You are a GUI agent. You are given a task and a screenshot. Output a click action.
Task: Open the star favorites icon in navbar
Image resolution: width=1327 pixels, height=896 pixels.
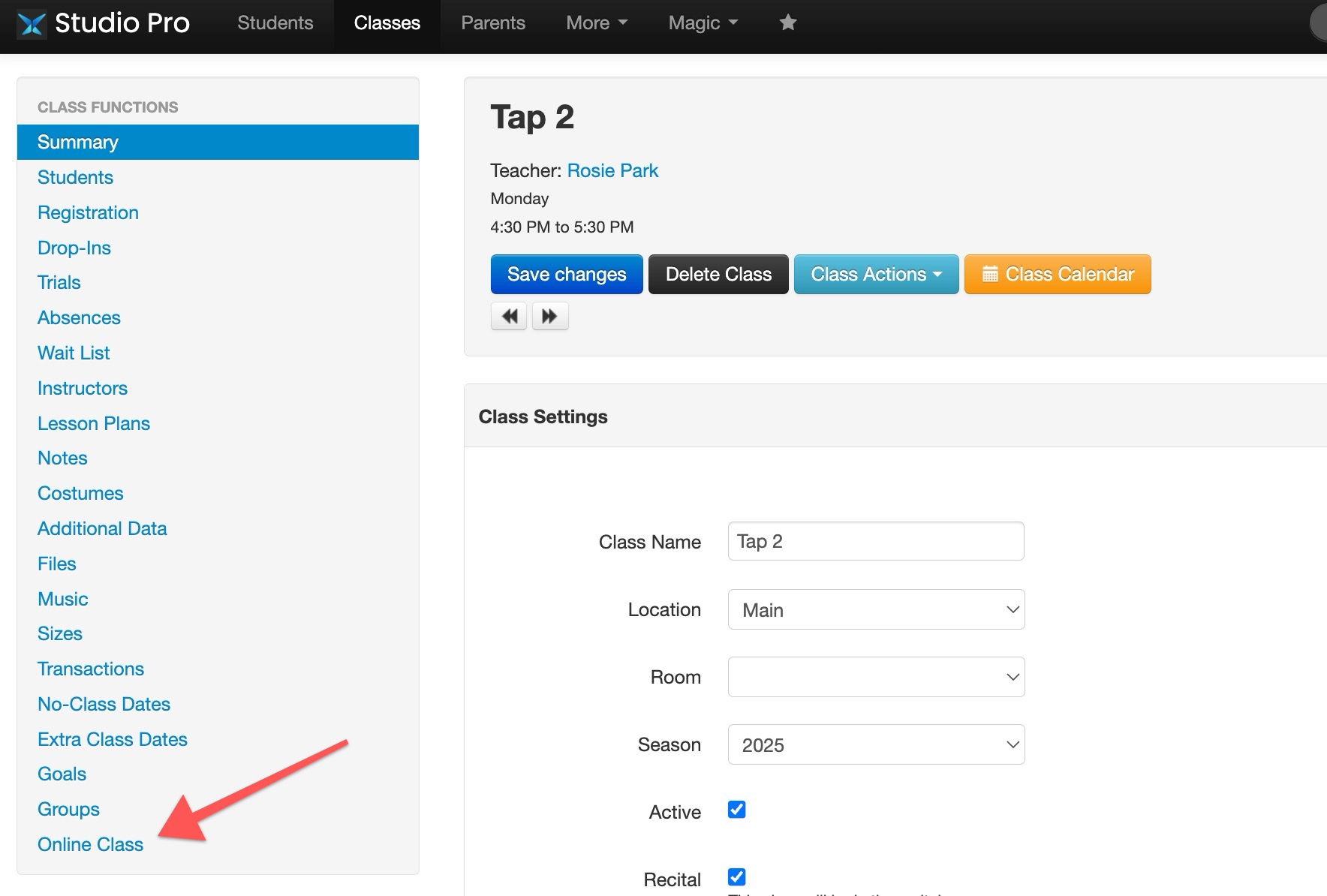pos(787,23)
